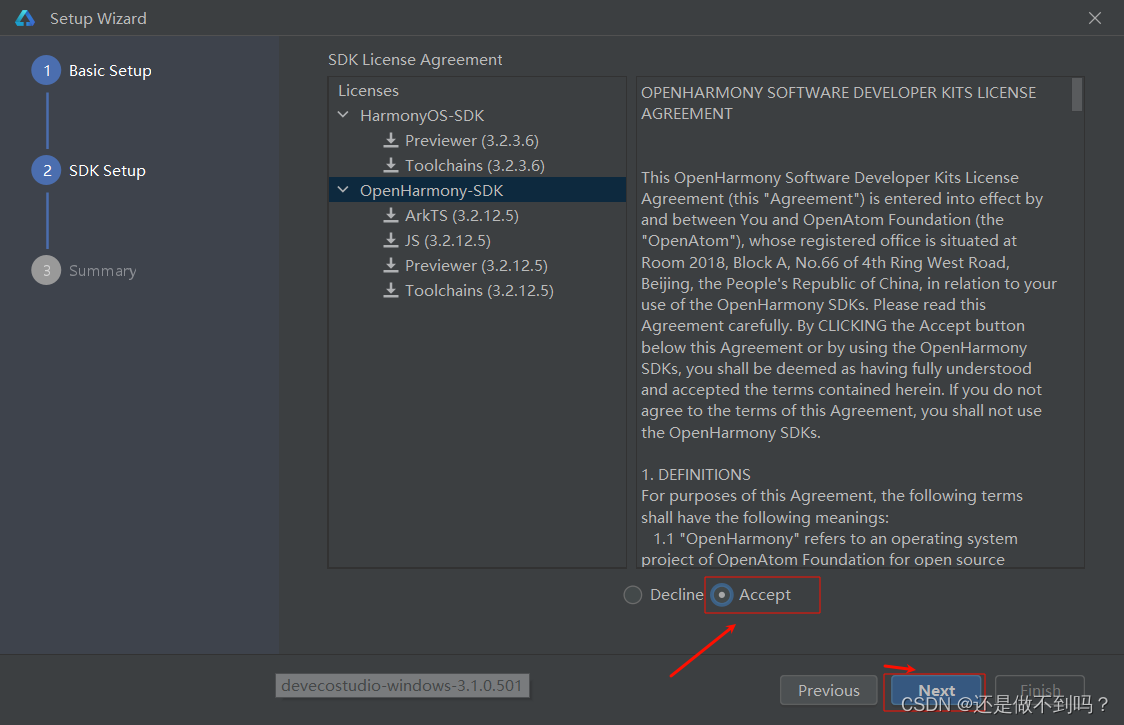
Task: Go to the Summary step
Action: pos(103,271)
